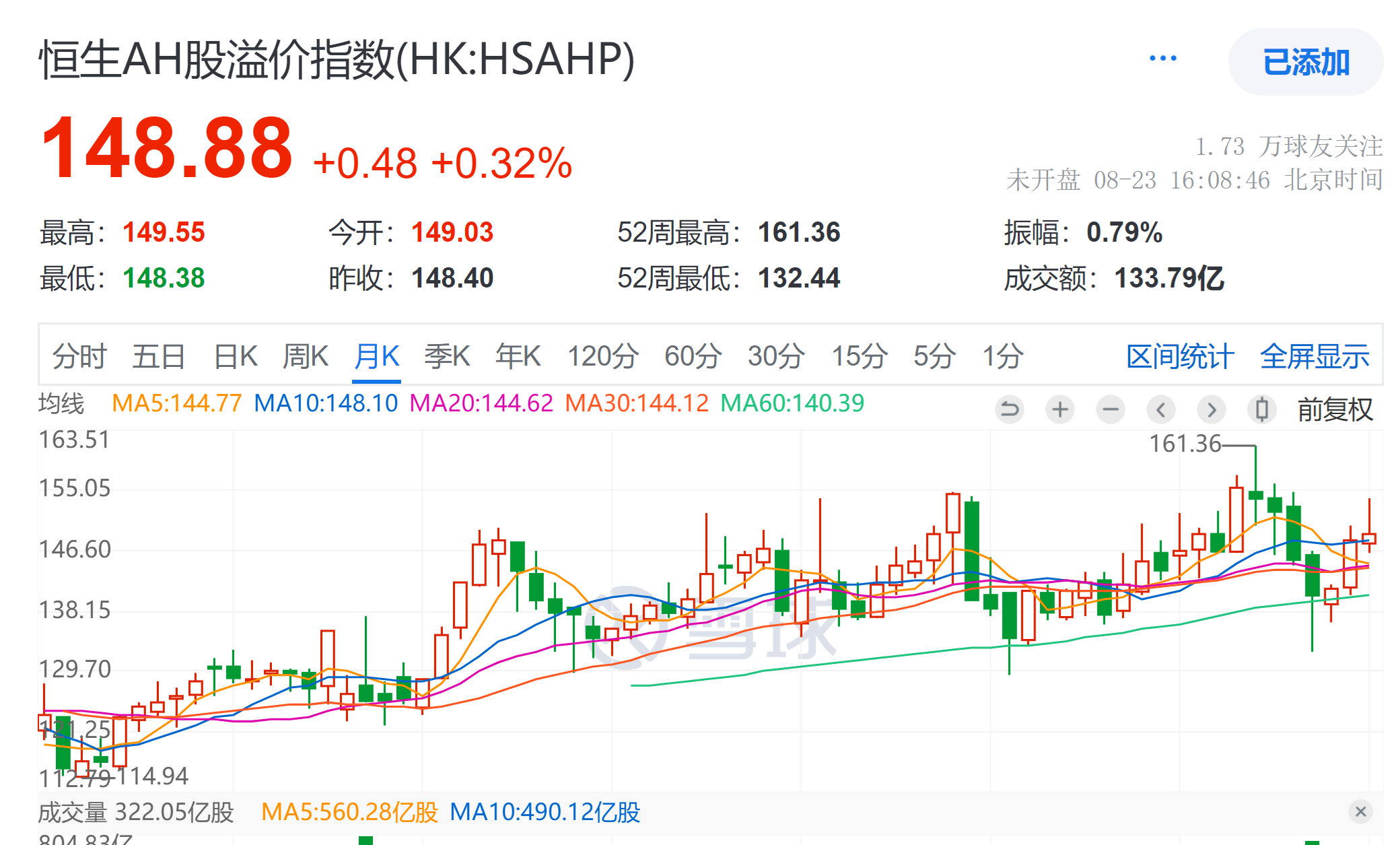Screen dimensions: 1400x845
Task: Zoom out chart with minus icon
Action: click(x=1111, y=409)
